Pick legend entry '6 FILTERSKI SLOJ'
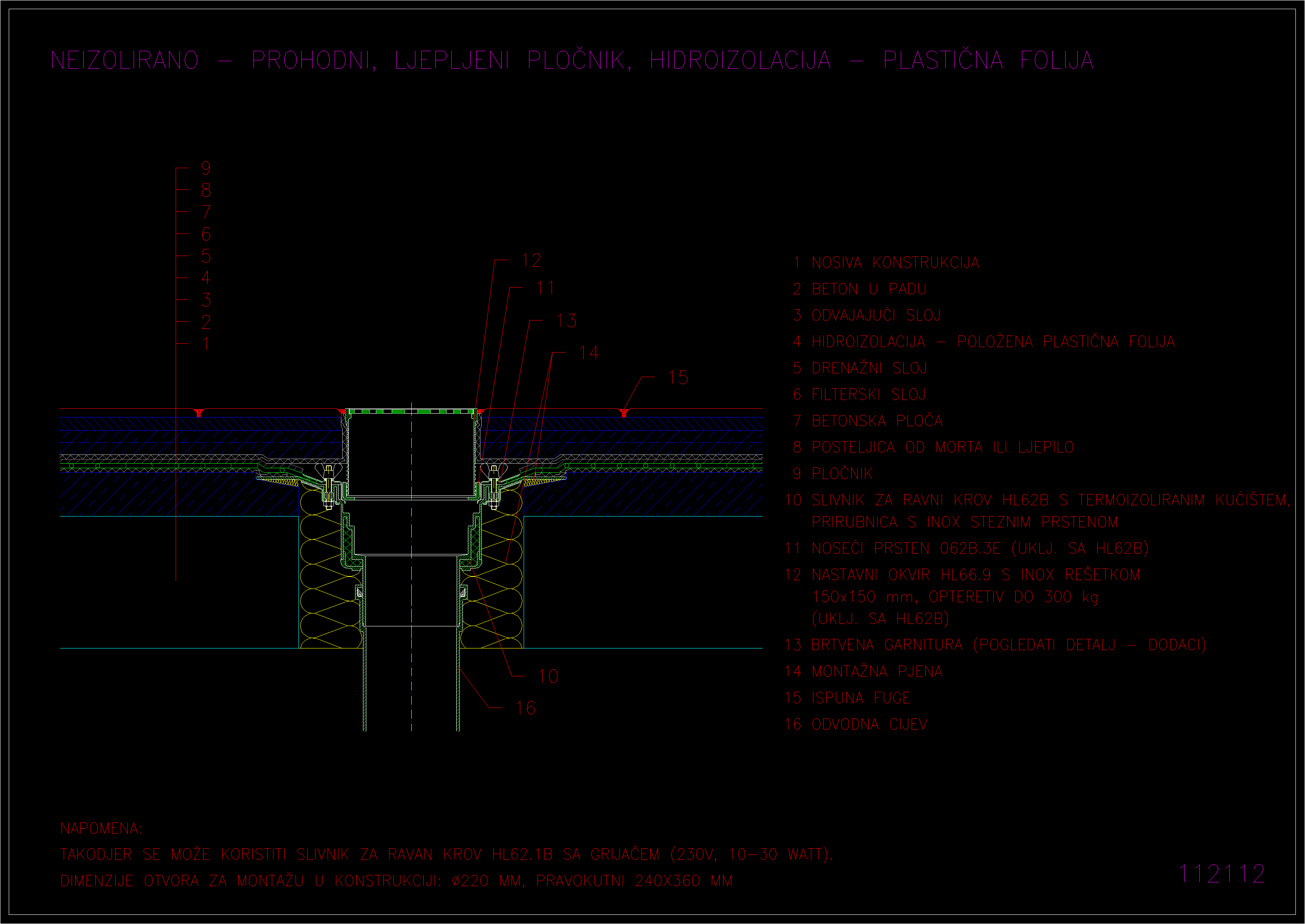This screenshot has height=924, width=1305. 860,394
